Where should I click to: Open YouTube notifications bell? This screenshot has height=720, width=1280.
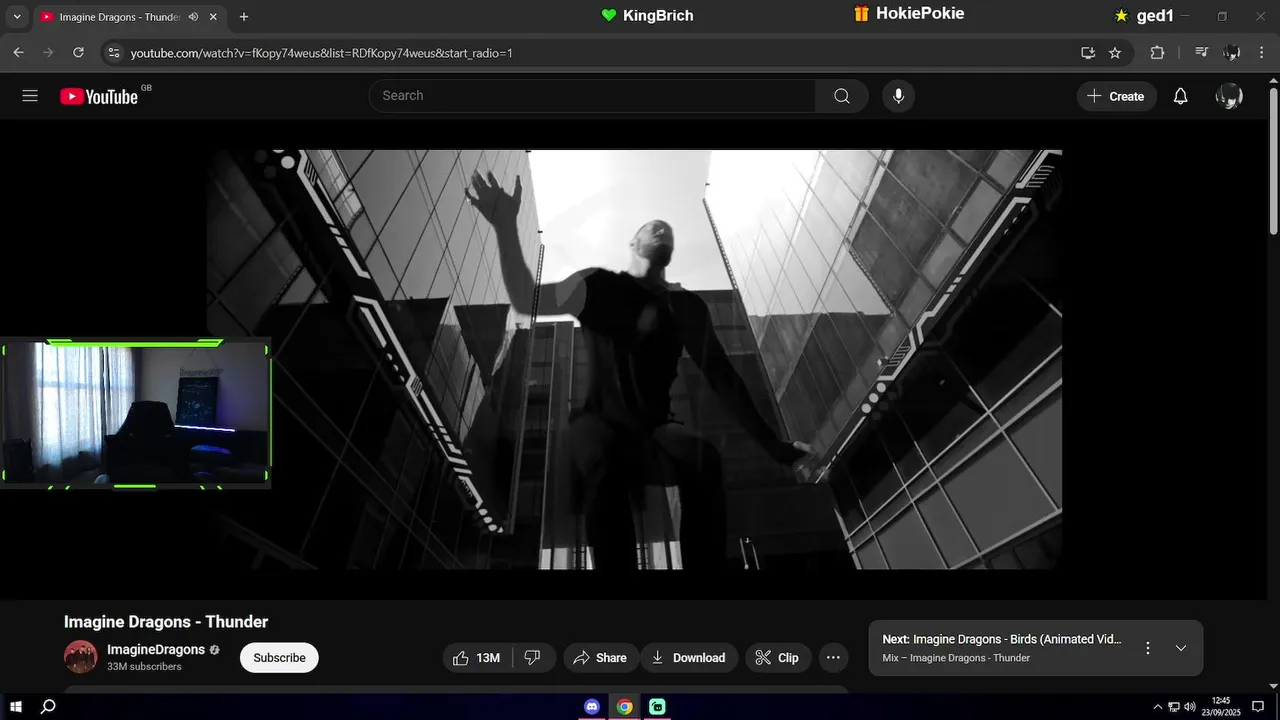1180,96
